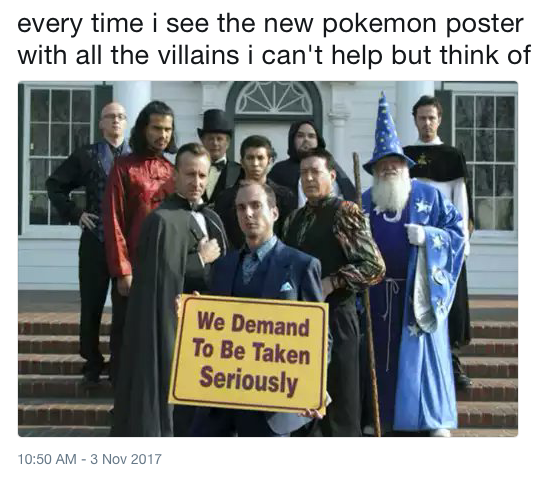The width and height of the screenshot is (559, 479).
Task: Click the arched fanlight window above door
Action: [x=274, y=98]
